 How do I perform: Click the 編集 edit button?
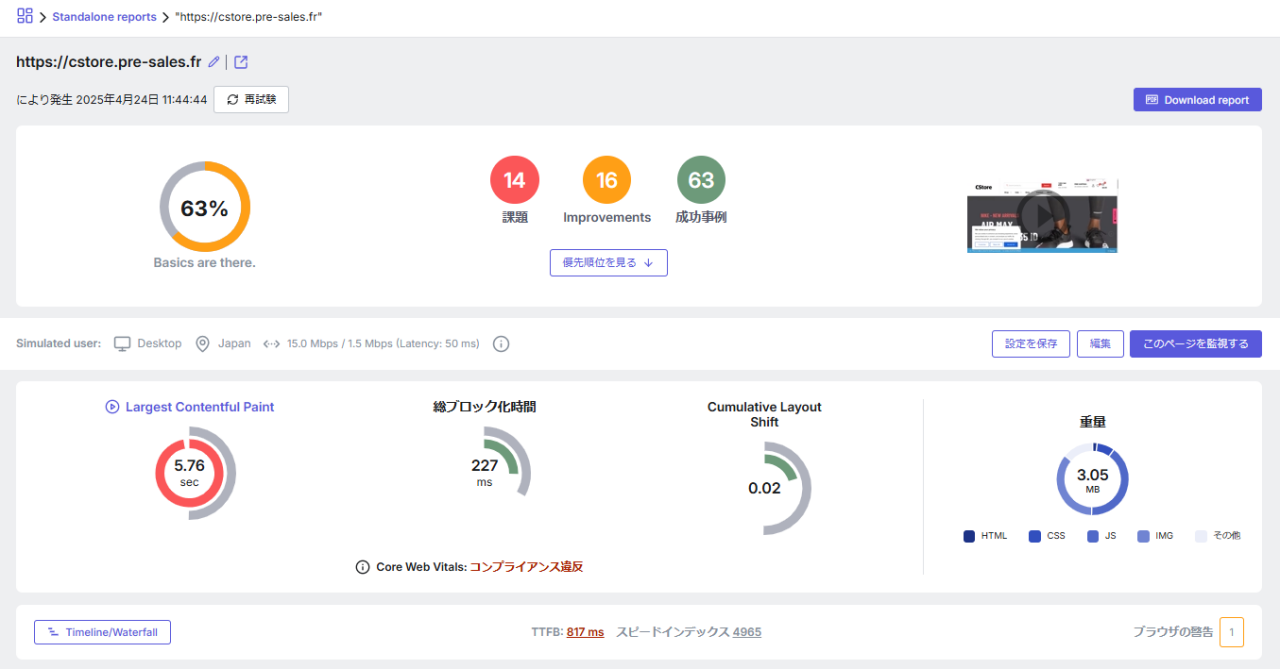[x=1100, y=344]
